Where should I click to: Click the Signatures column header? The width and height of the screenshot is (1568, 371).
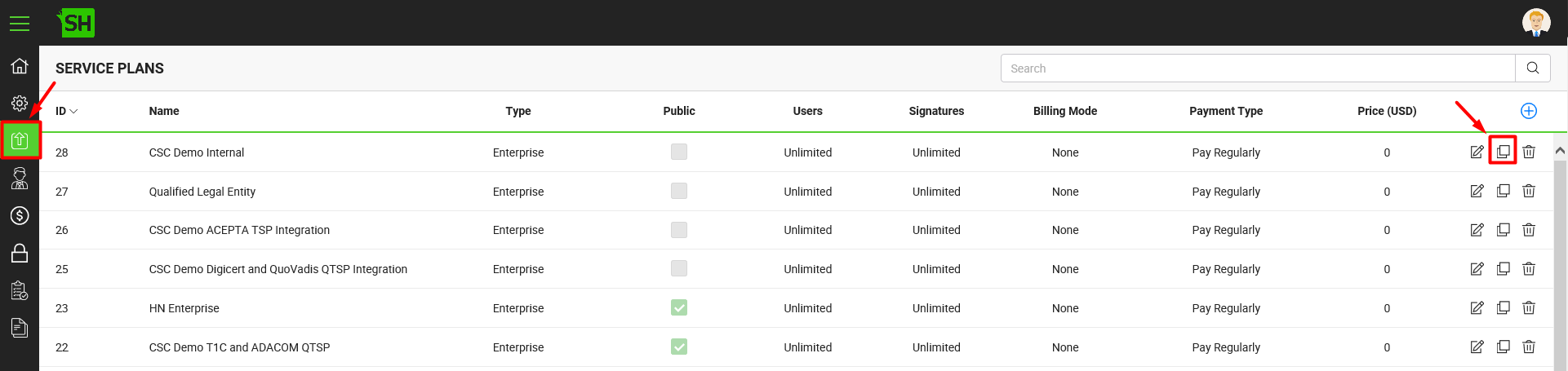[x=936, y=111]
